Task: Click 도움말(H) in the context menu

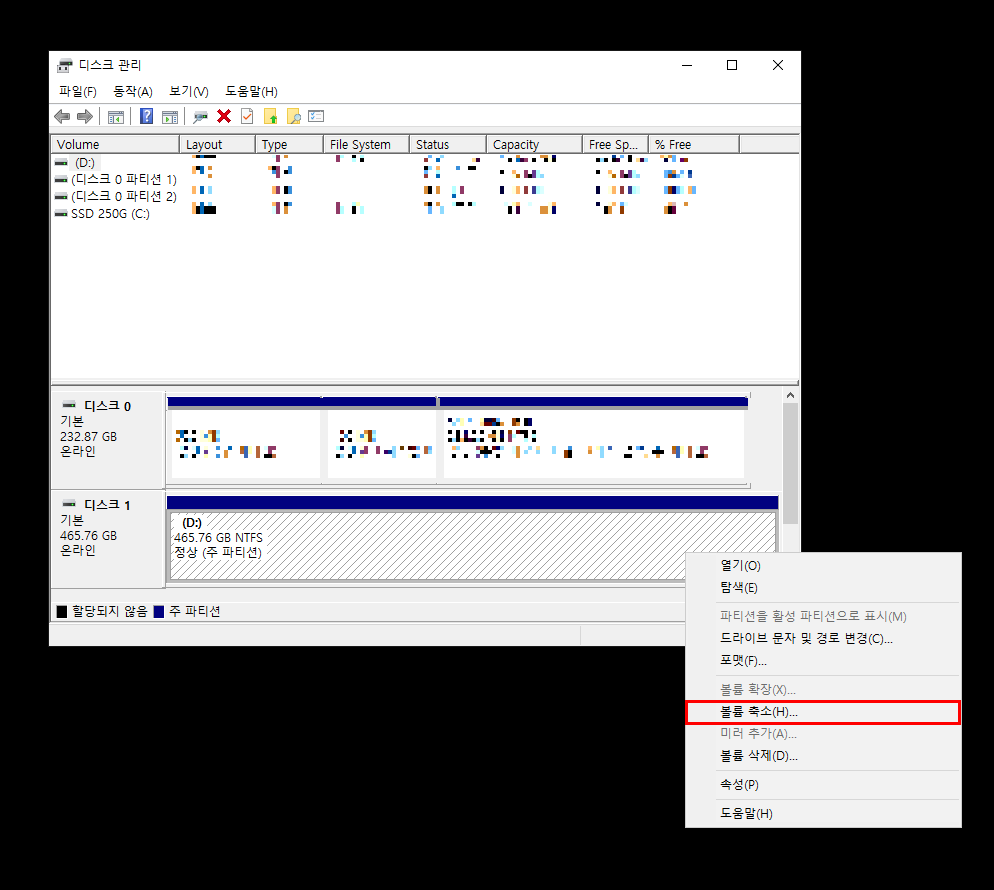Action: coord(823,813)
